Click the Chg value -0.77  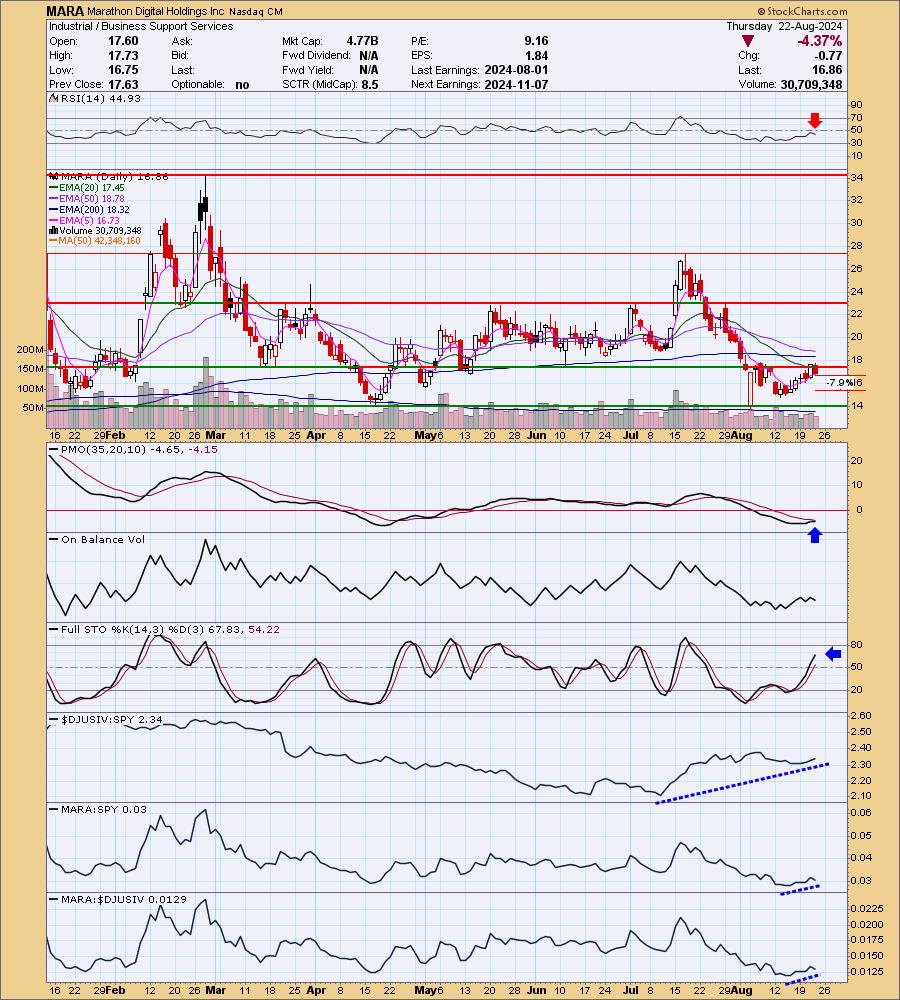click(x=830, y=55)
